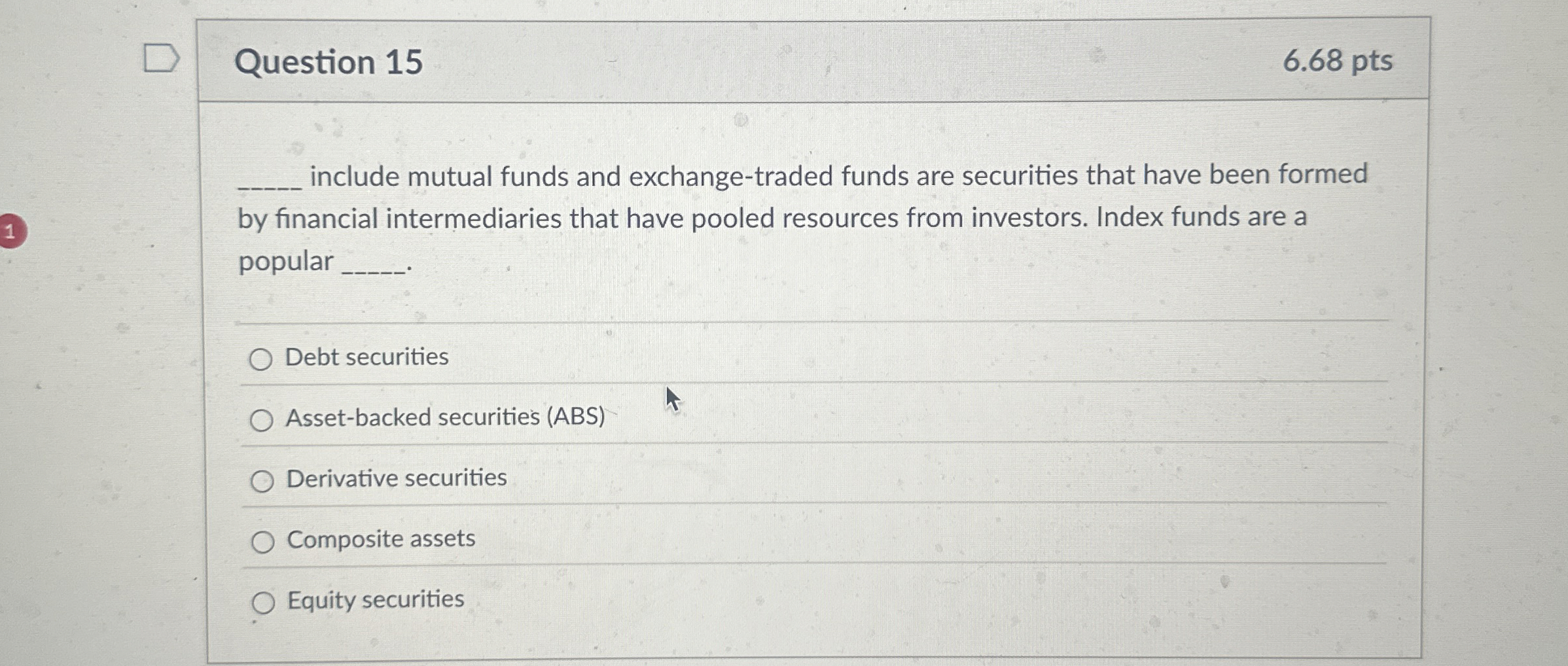Screen dimensions: 1568x666
Task: Click the question paragraph text
Action: [720, 219]
